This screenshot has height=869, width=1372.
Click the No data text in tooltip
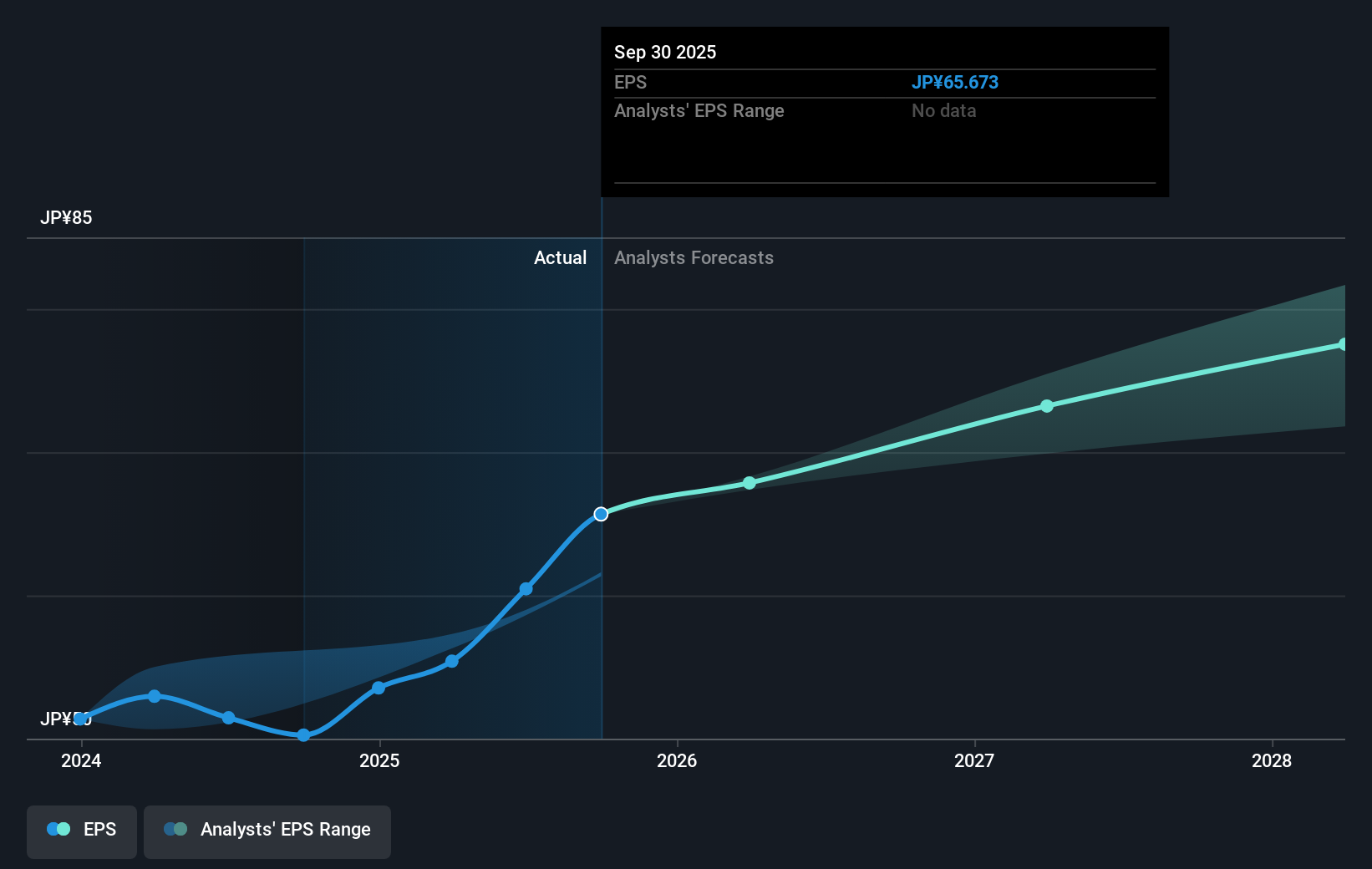pyautogui.click(x=943, y=110)
